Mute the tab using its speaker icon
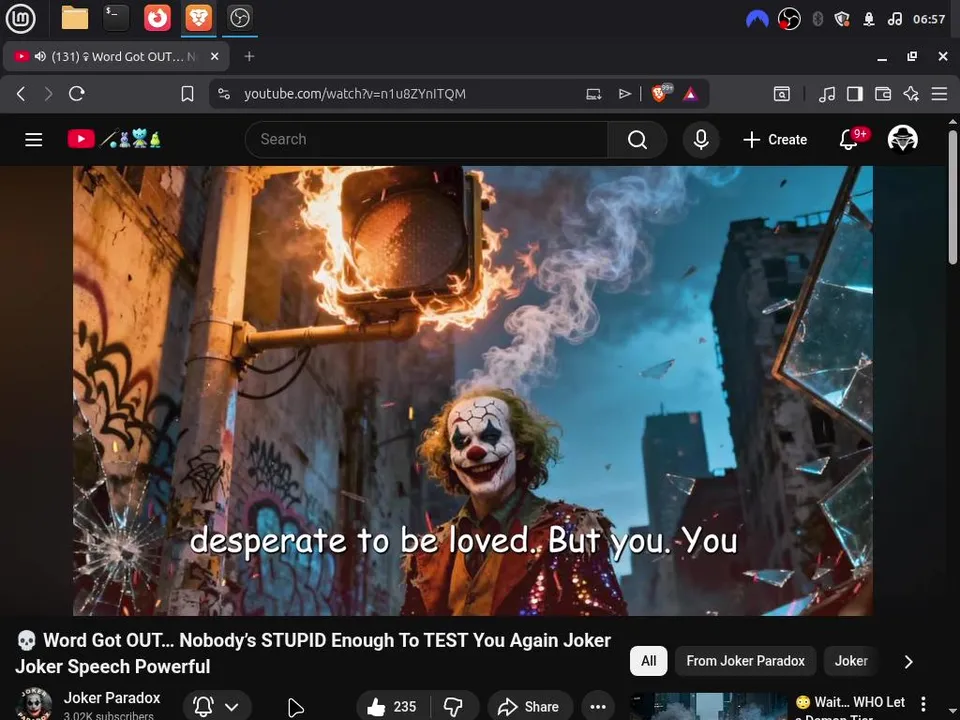Screen dimensions: 960x720 40,56
